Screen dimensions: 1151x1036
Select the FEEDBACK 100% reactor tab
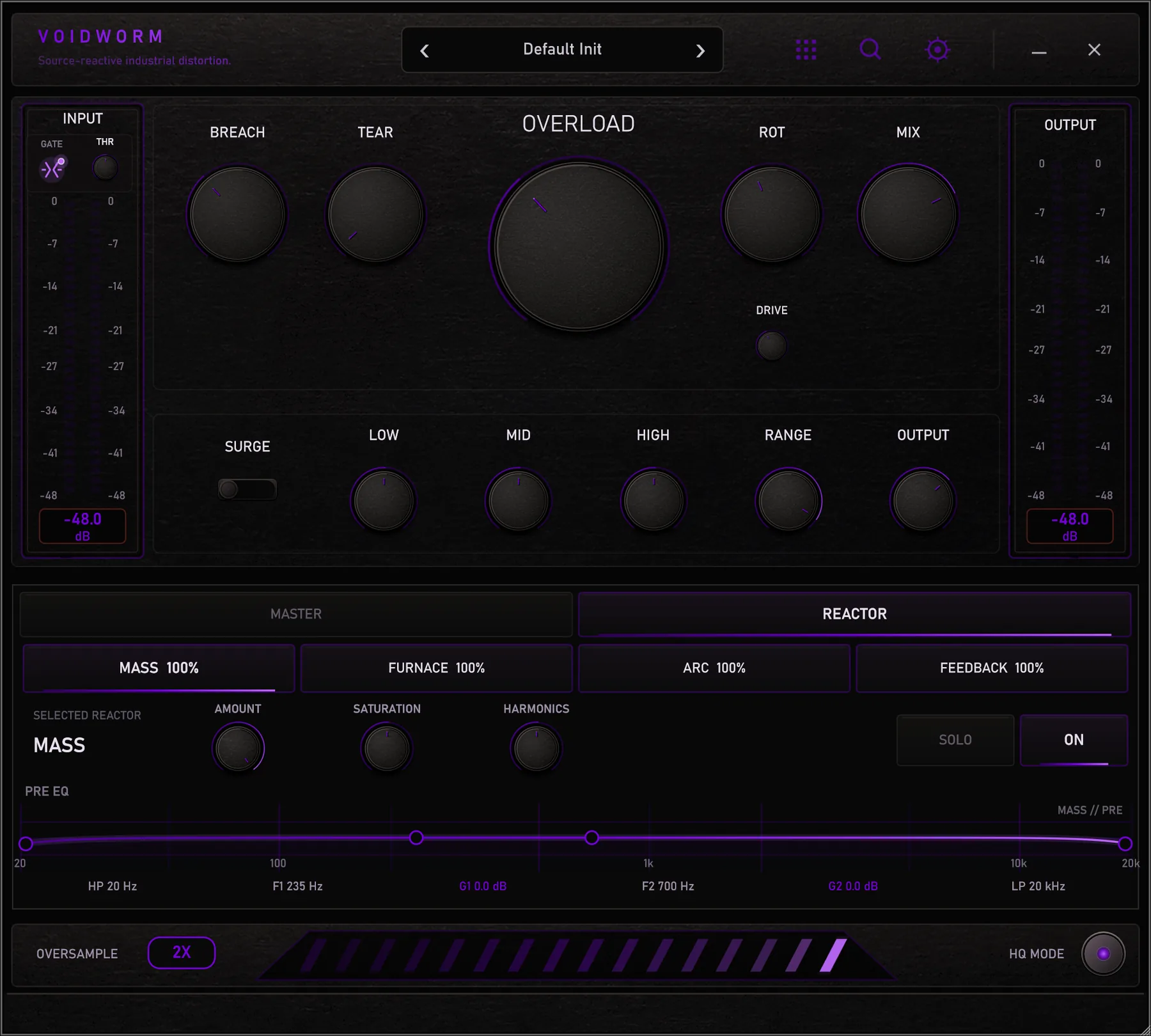[x=992, y=668]
